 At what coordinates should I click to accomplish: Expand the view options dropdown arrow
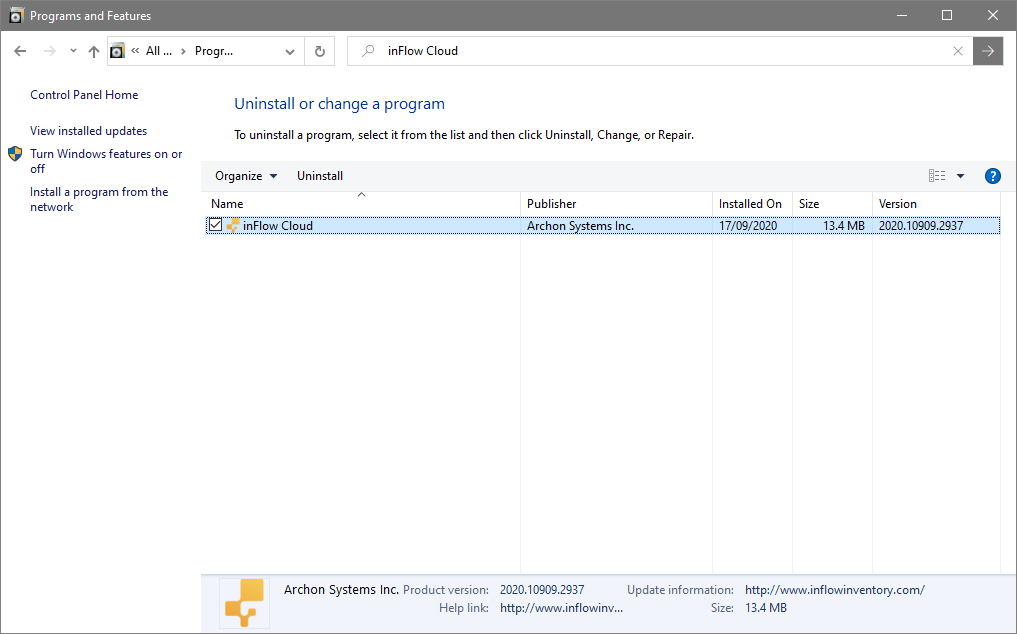[x=961, y=176]
